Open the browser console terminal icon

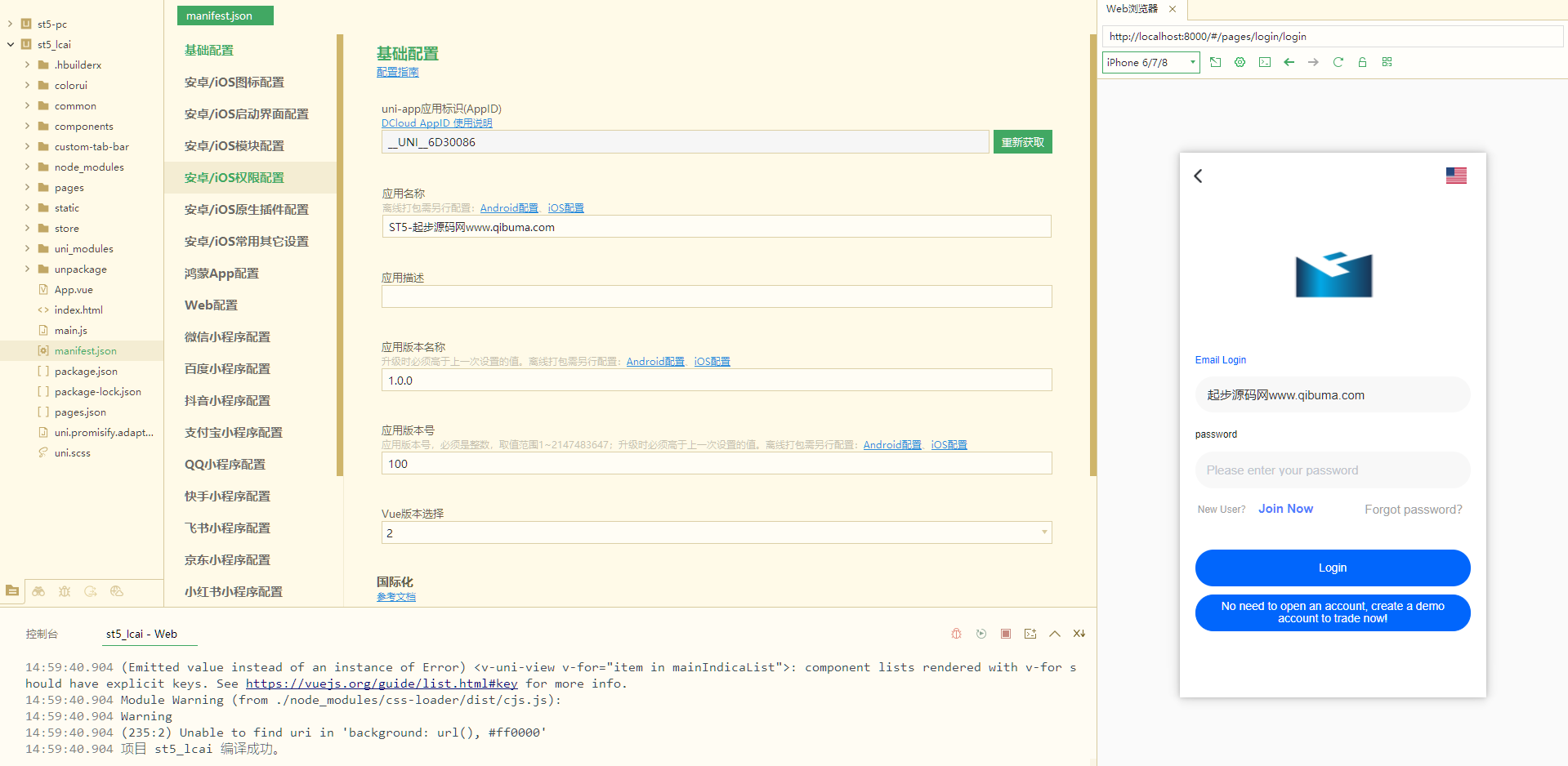(1264, 62)
